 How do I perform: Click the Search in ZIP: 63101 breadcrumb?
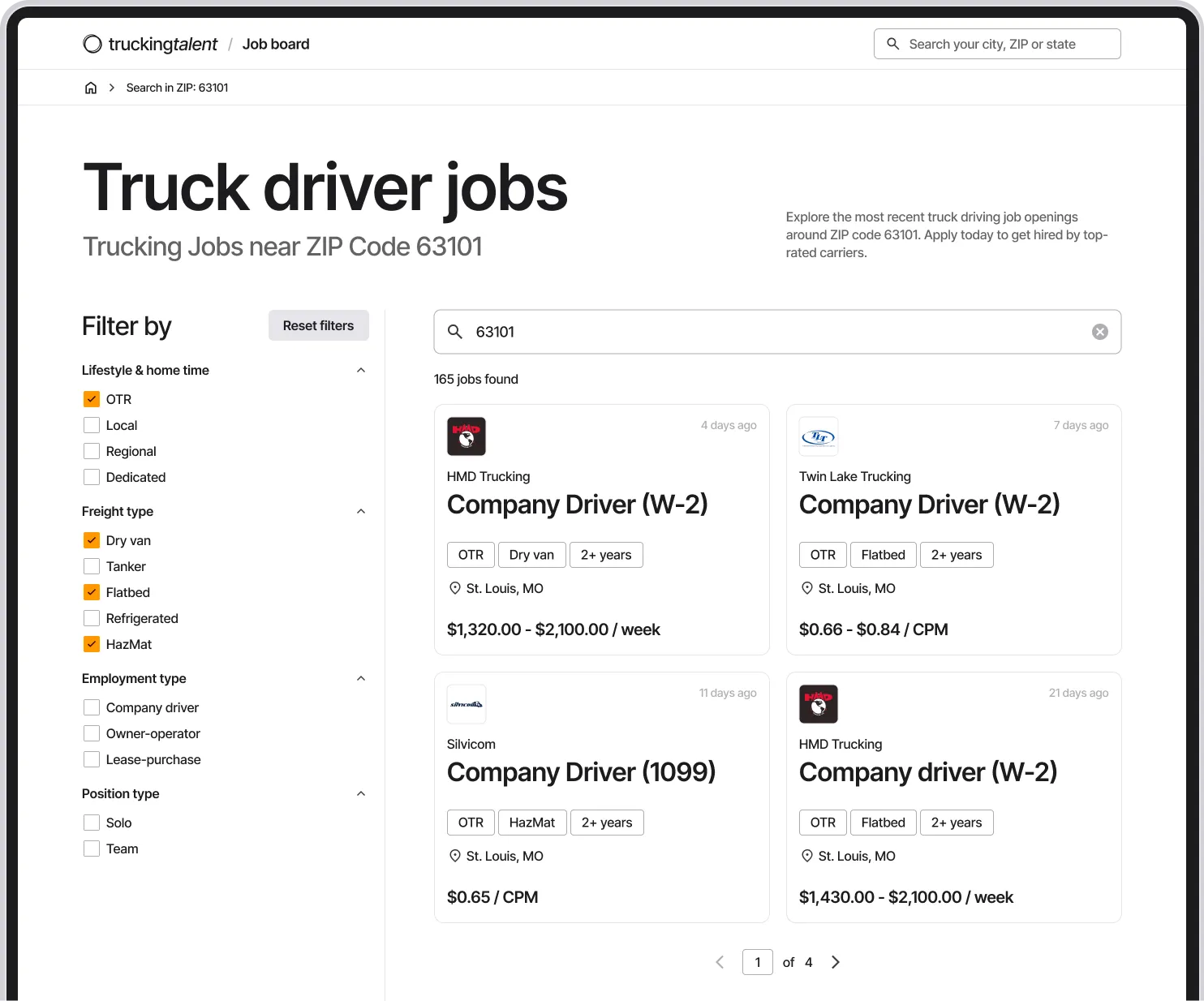[177, 87]
